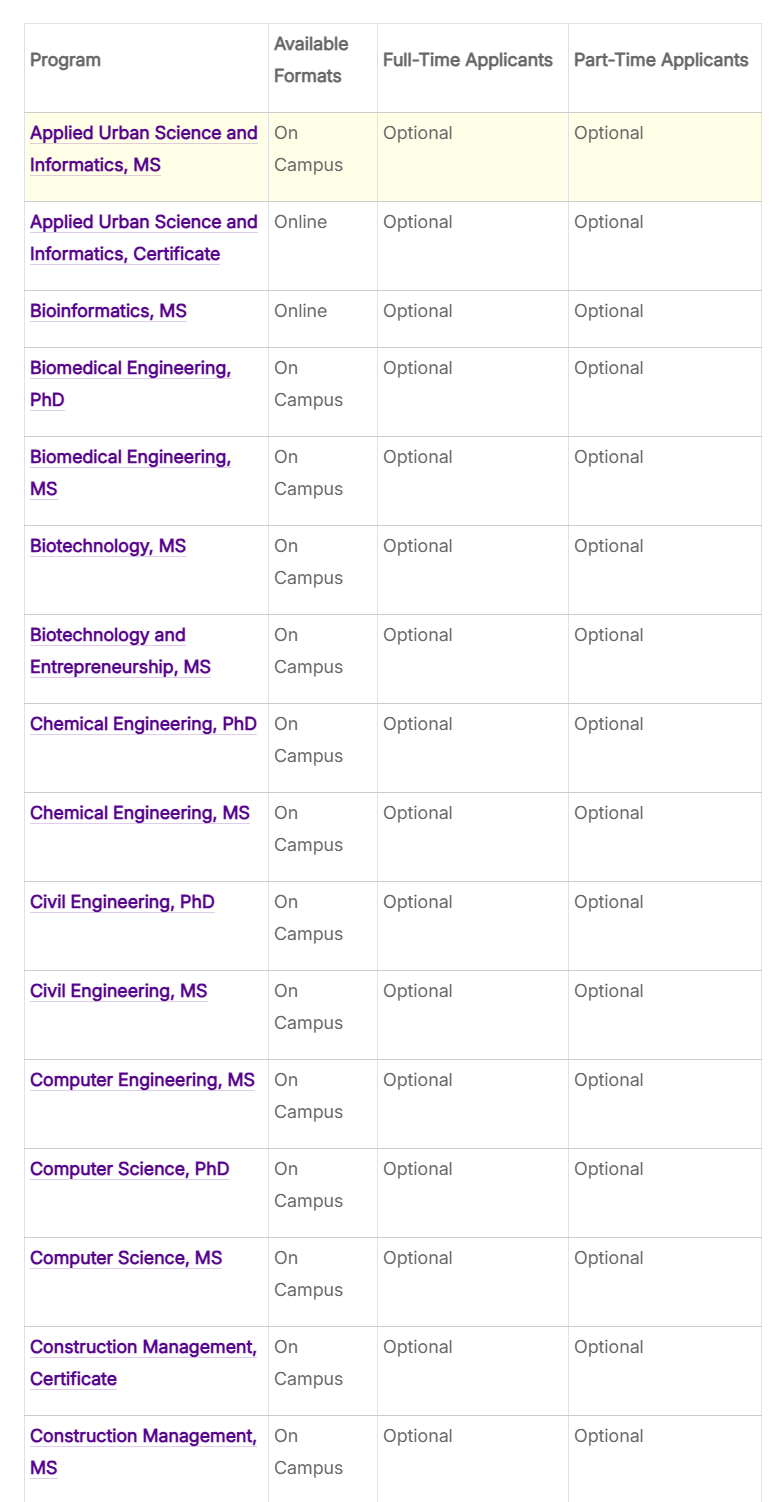The image size is (775, 1502).
Task: Visit Construction Management, MS program page
Action: (x=143, y=1437)
